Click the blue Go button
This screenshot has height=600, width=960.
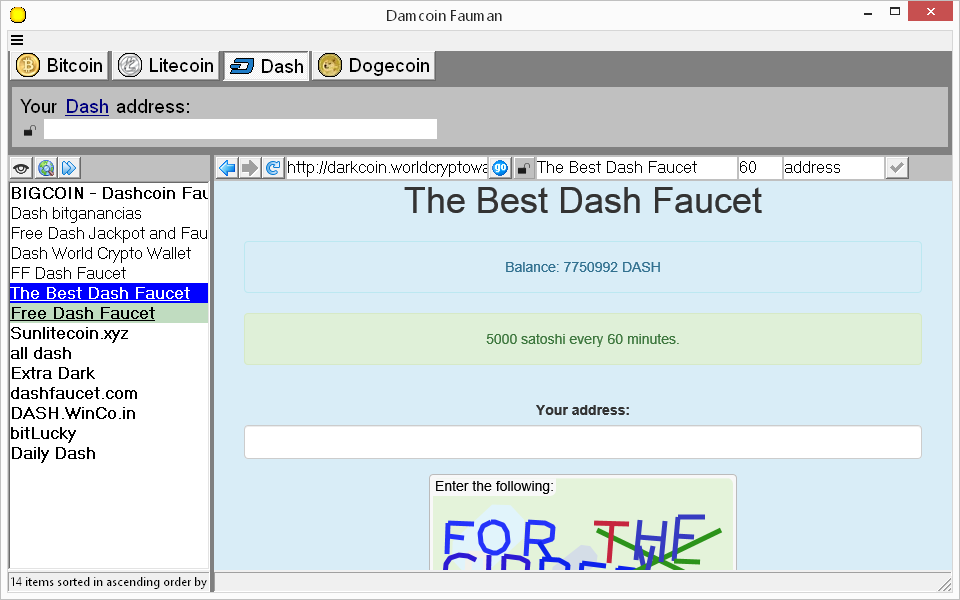[x=500, y=168]
